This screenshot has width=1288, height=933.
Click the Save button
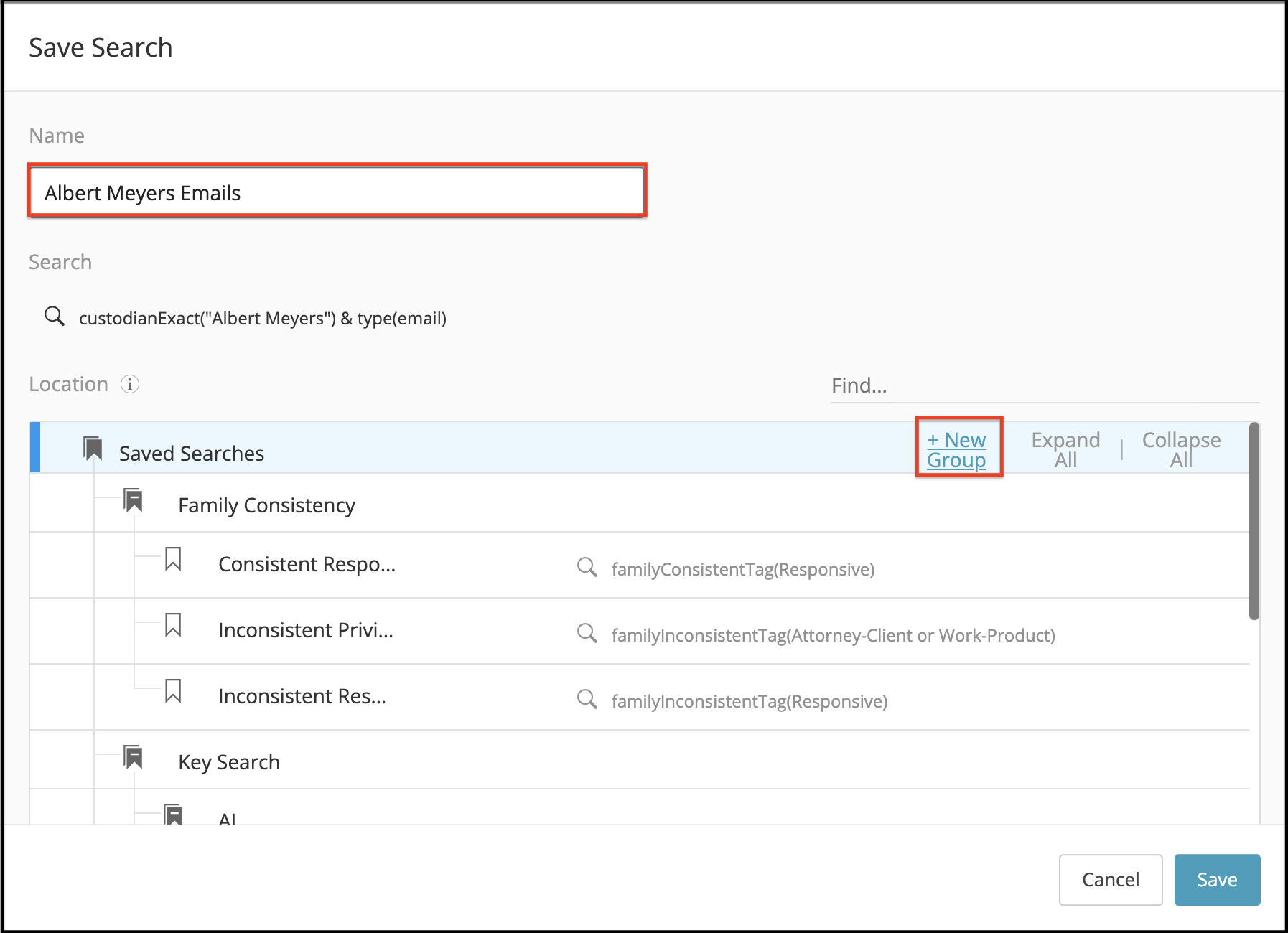click(1217, 880)
